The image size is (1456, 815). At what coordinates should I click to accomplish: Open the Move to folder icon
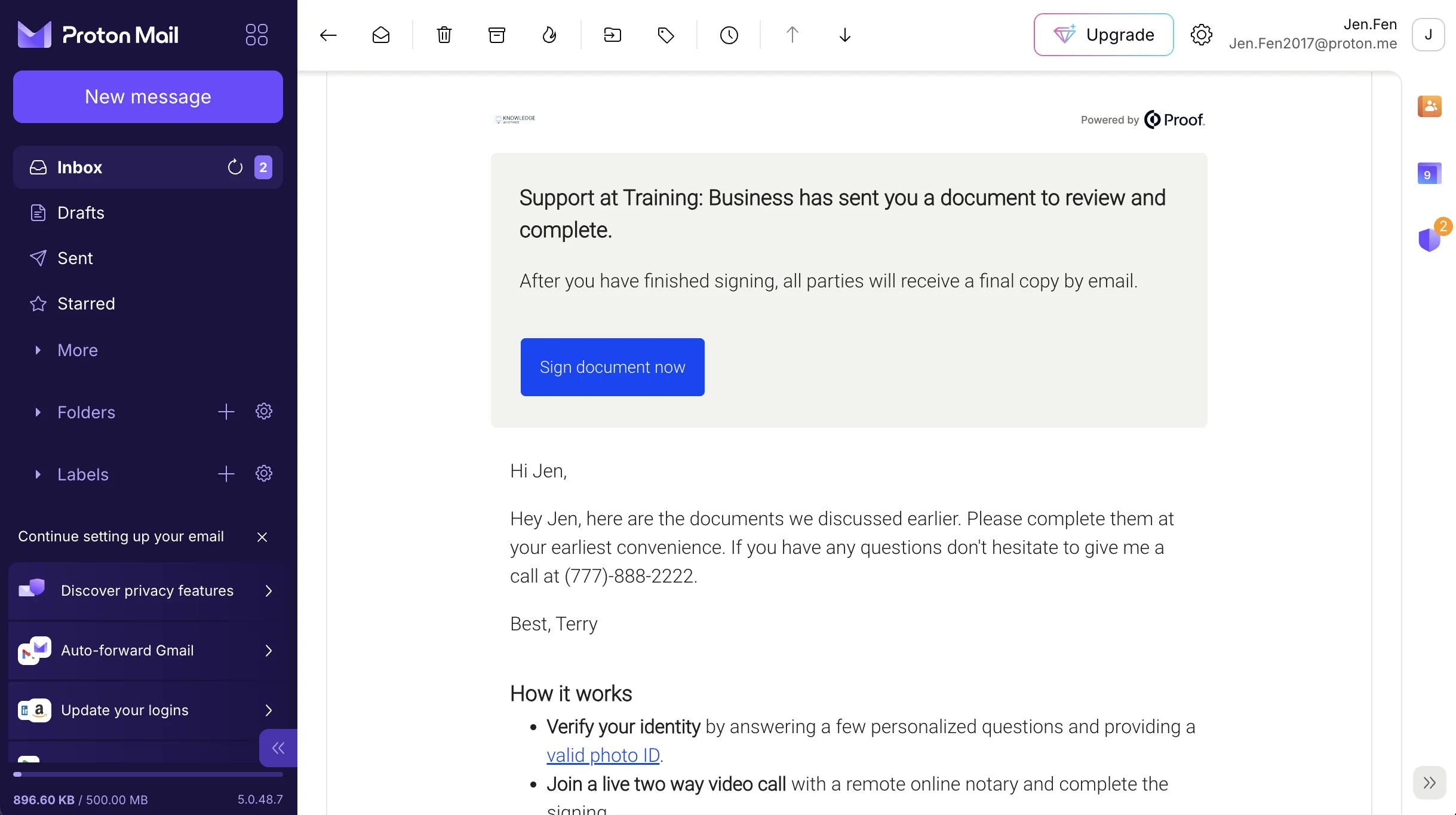[613, 35]
